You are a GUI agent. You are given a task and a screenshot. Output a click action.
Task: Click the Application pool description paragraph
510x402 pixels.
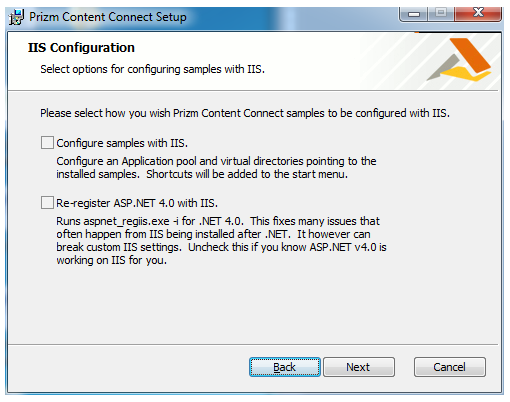[x=216, y=168]
